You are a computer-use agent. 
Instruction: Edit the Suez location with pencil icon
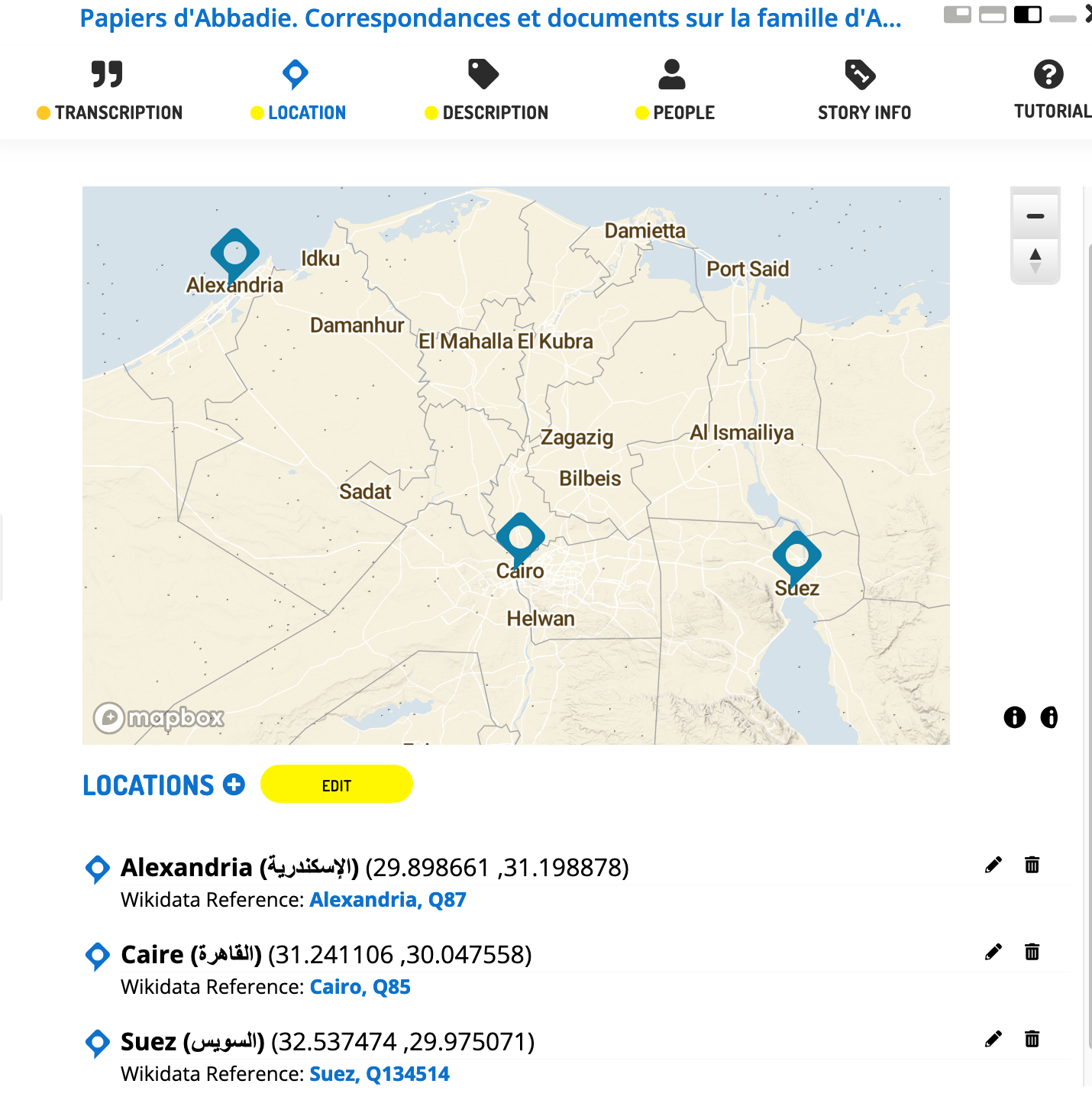993,1039
